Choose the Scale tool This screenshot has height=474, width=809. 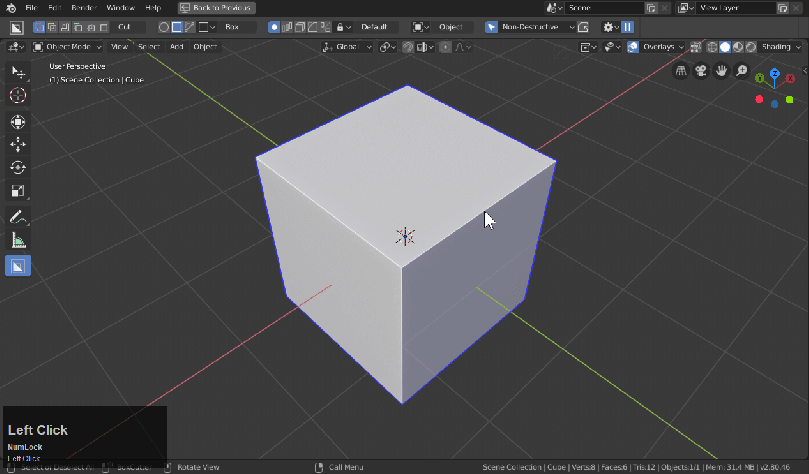18,192
